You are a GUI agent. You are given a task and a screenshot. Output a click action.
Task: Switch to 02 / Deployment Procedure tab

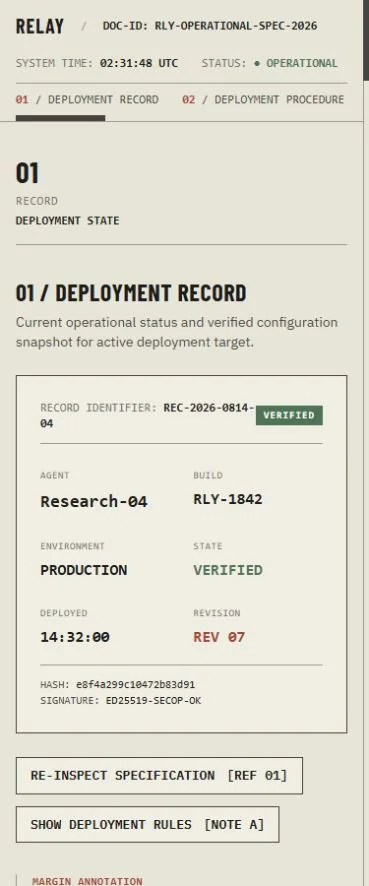point(263,99)
